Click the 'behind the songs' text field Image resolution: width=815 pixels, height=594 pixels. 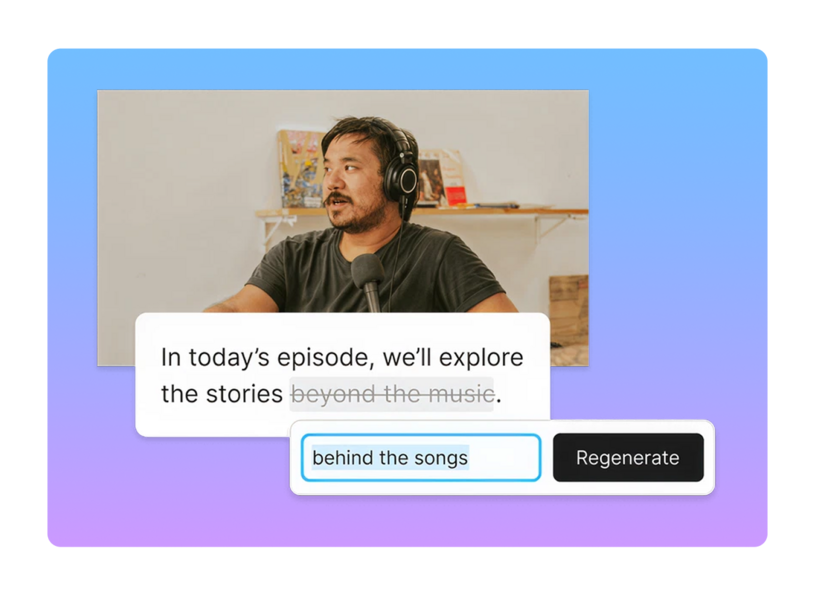[x=420, y=458]
